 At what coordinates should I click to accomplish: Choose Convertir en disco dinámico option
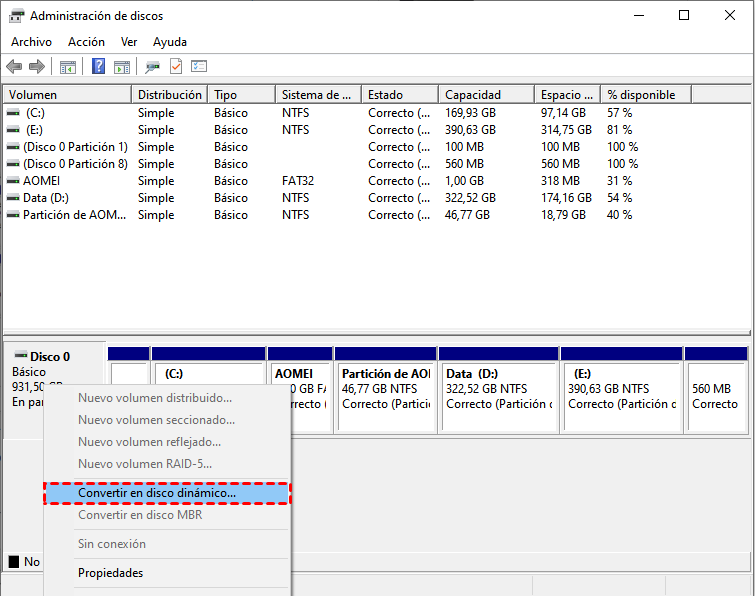pyautogui.click(x=157, y=493)
